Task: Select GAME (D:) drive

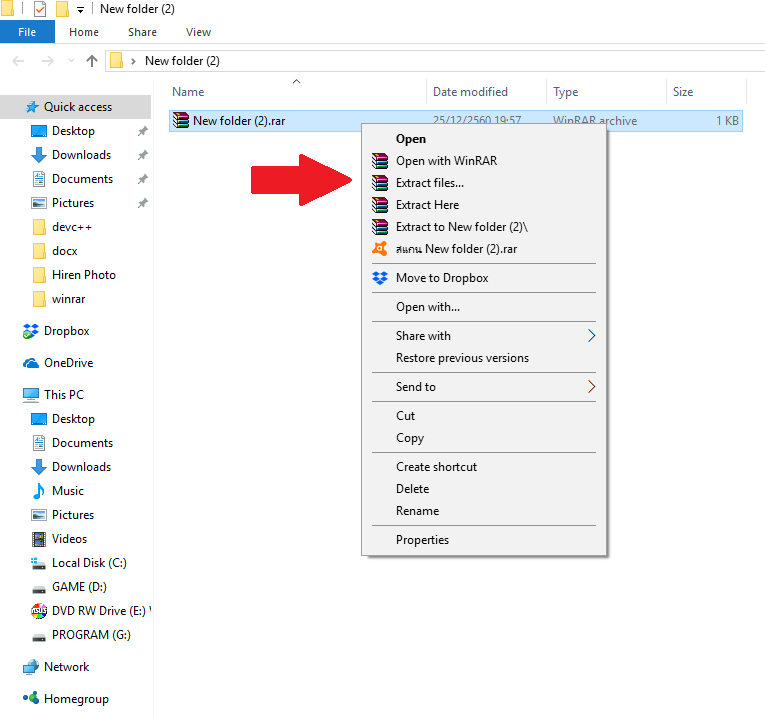Action: click(79, 587)
